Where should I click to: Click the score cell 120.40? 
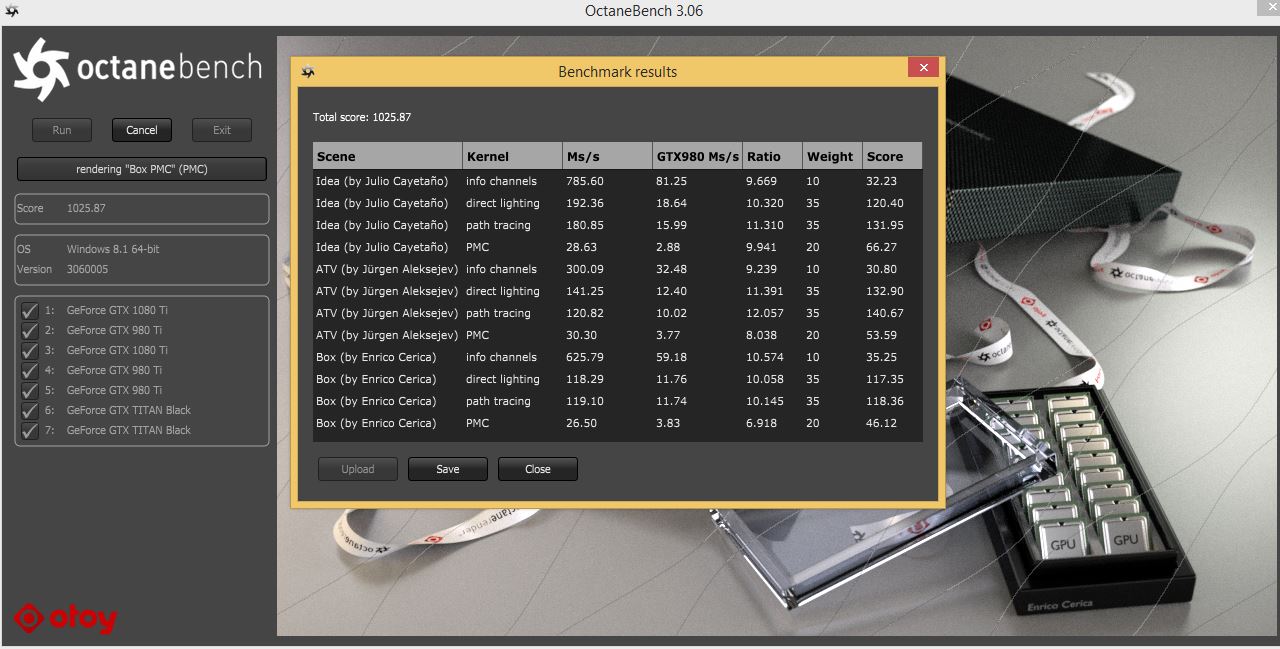tap(885, 203)
